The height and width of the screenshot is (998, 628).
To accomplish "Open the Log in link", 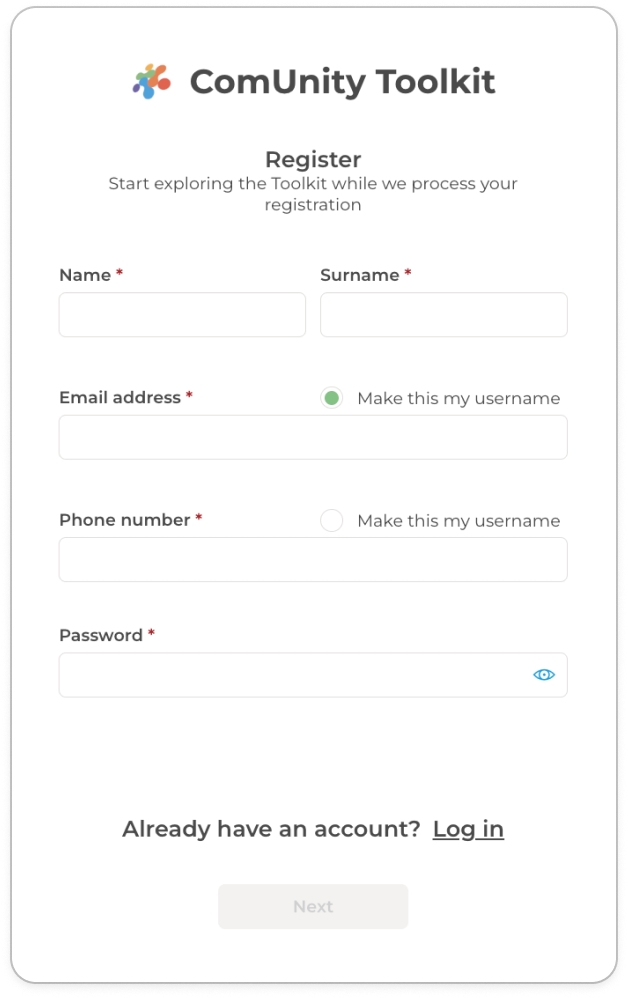I will [468, 829].
